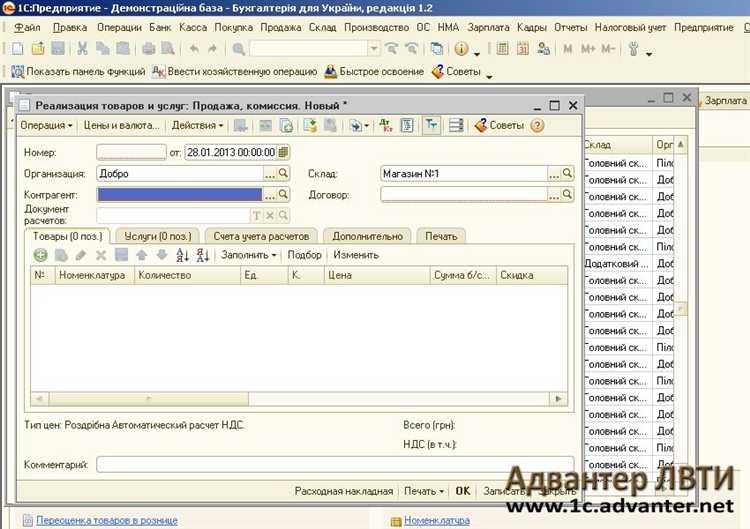
Task: Click magnifier icon next to Договор field
Action: click(x=567, y=194)
